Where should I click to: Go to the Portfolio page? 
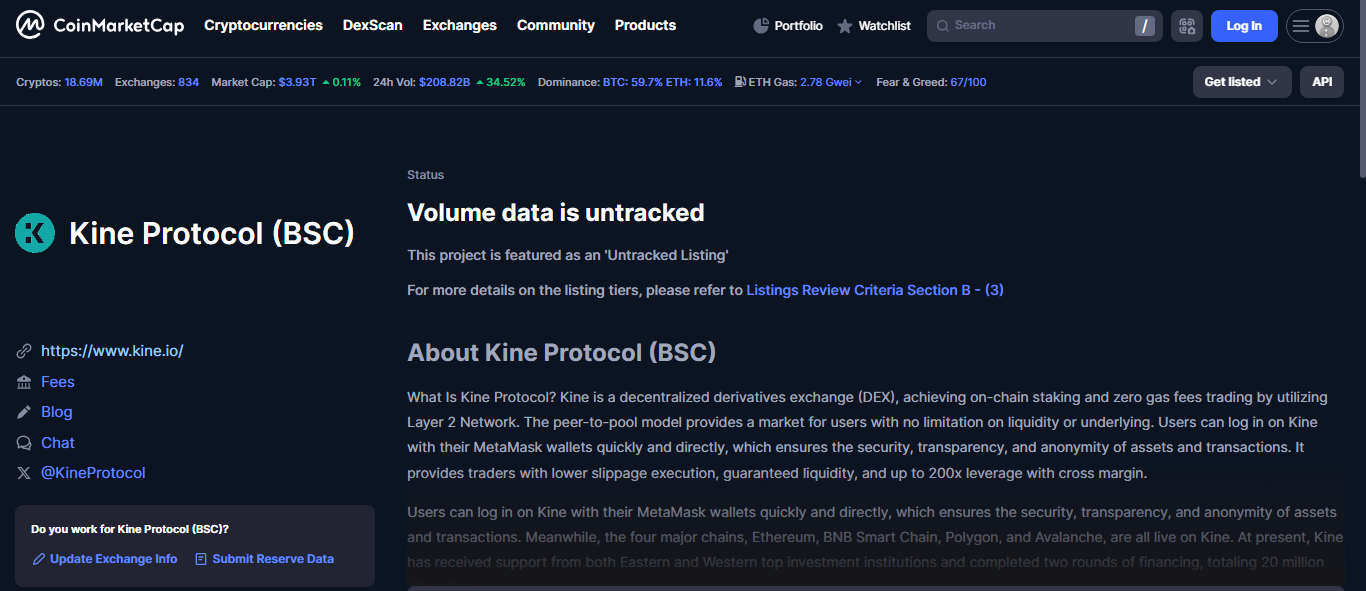coord(788,26)
